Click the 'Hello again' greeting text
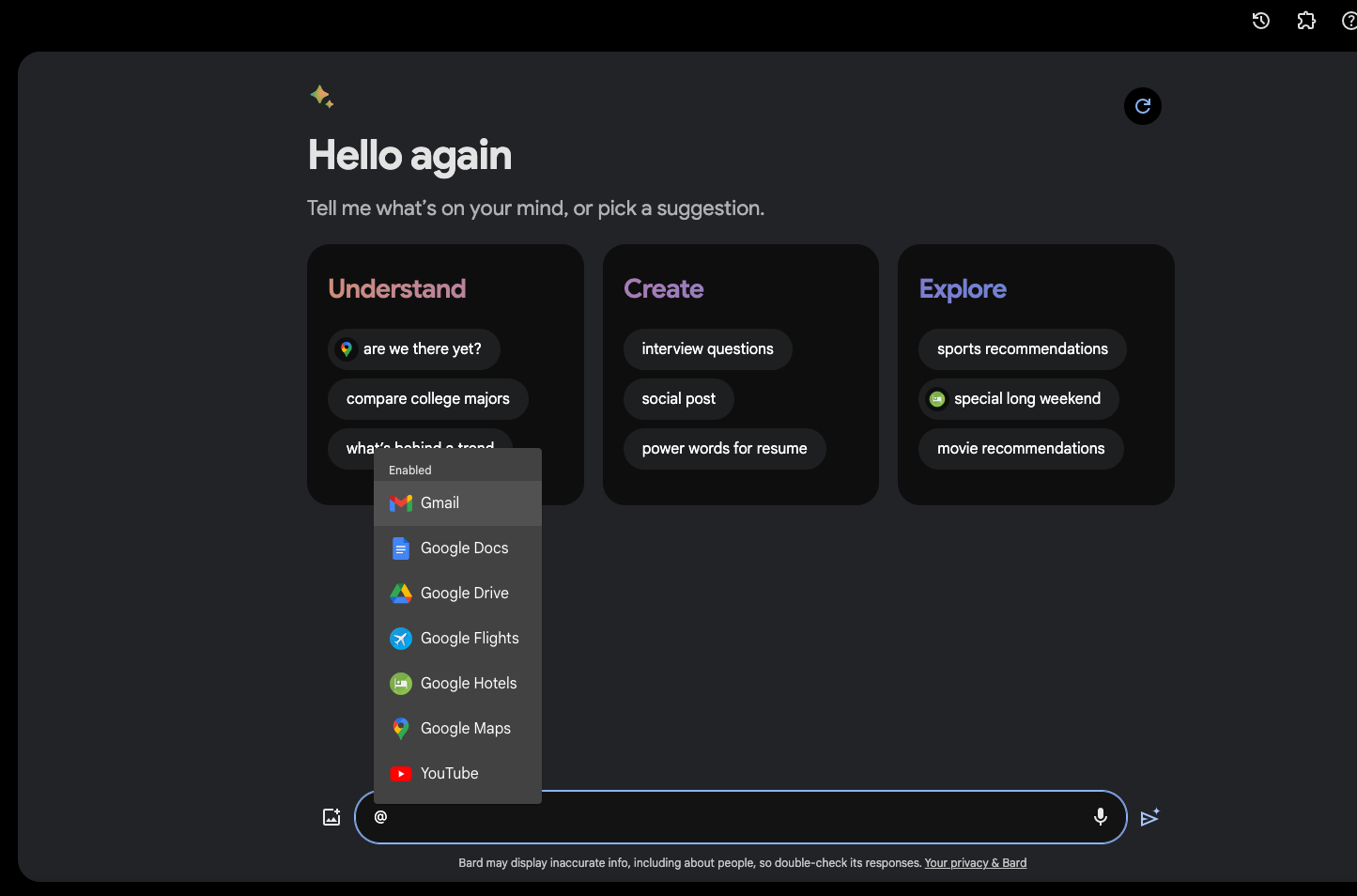The height and width of the screenshot is (896, 1357). coord(410,155)
